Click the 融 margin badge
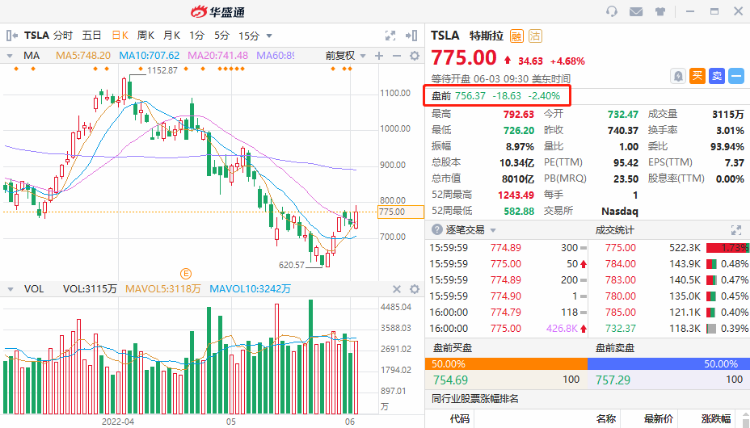Viewport: 750px width, 428px height. pyautogui.click(x=517, y=36)
